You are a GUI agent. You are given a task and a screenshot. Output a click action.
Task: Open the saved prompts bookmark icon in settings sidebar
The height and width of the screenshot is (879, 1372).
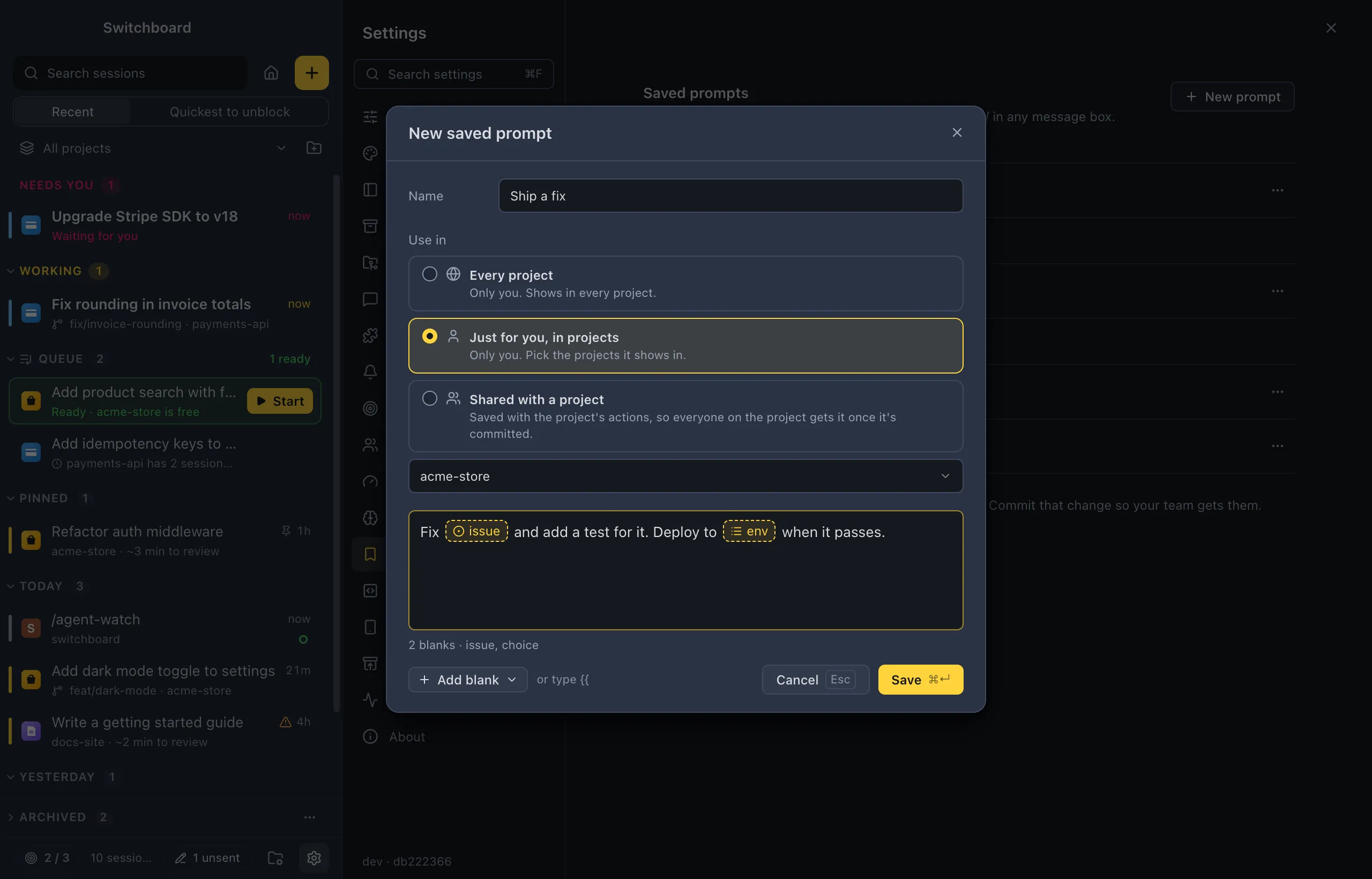point(370,554)
